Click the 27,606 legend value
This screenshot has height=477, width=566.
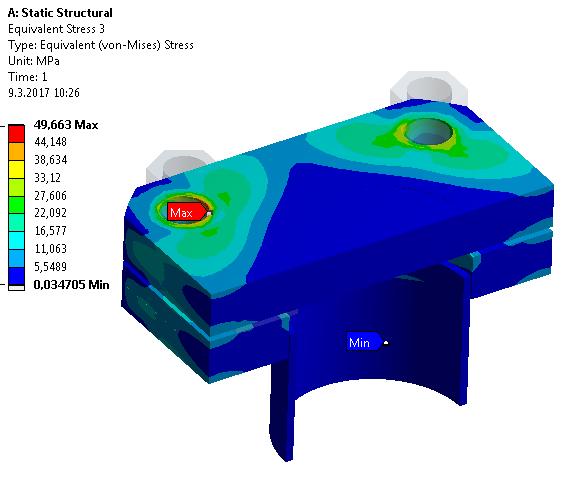point(51,195)
